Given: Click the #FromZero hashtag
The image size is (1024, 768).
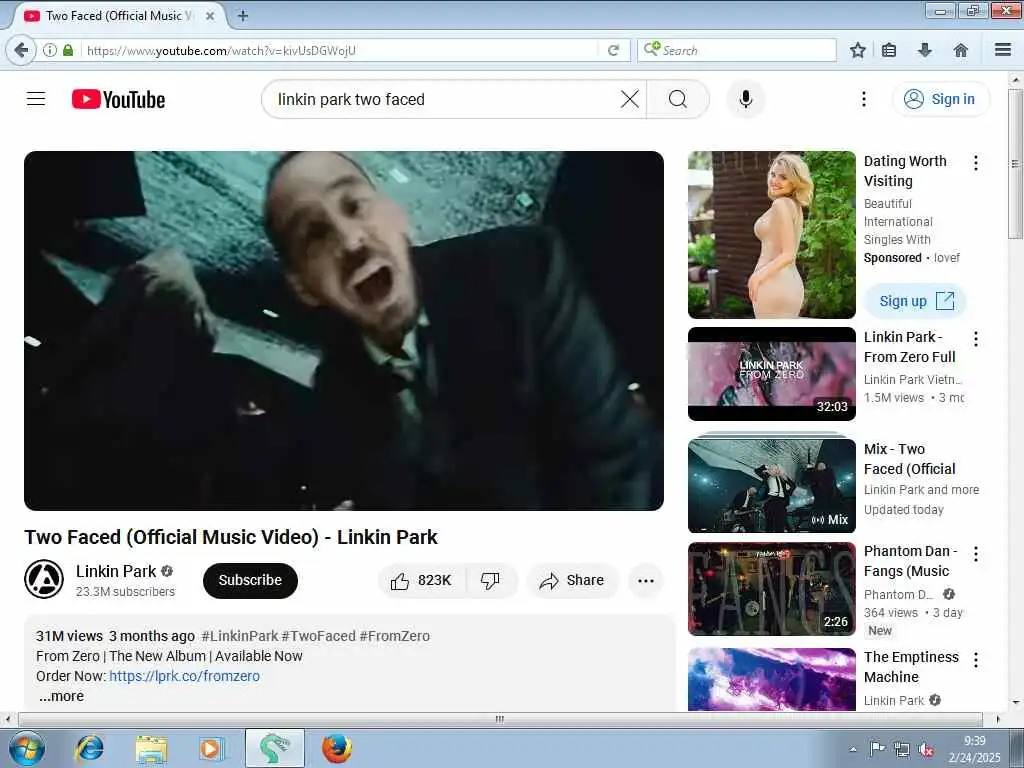Looking at the screenshot, I should [x=394, y=636].
